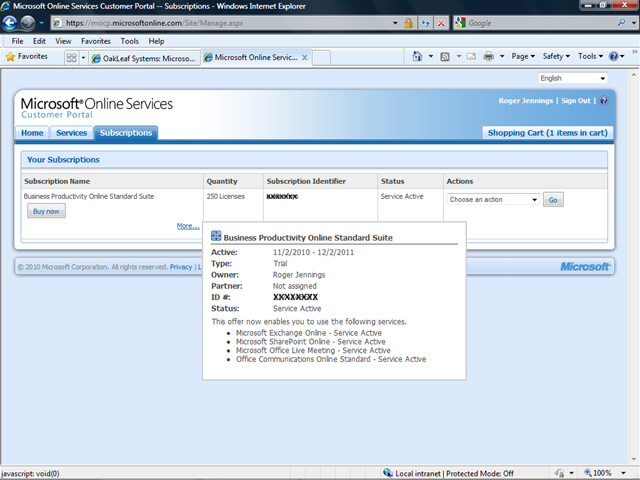Expand the address bar URL dropdown
640x480 pixels.
[395, 23]
